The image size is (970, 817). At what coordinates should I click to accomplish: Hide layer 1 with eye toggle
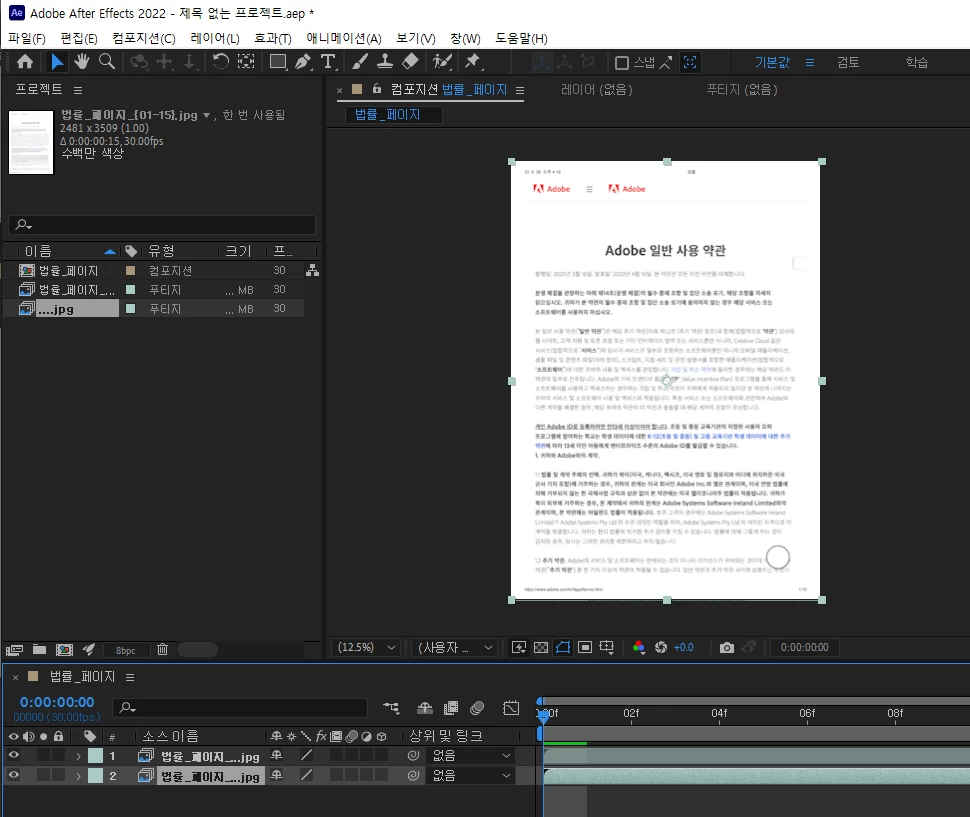pos(13,755)
